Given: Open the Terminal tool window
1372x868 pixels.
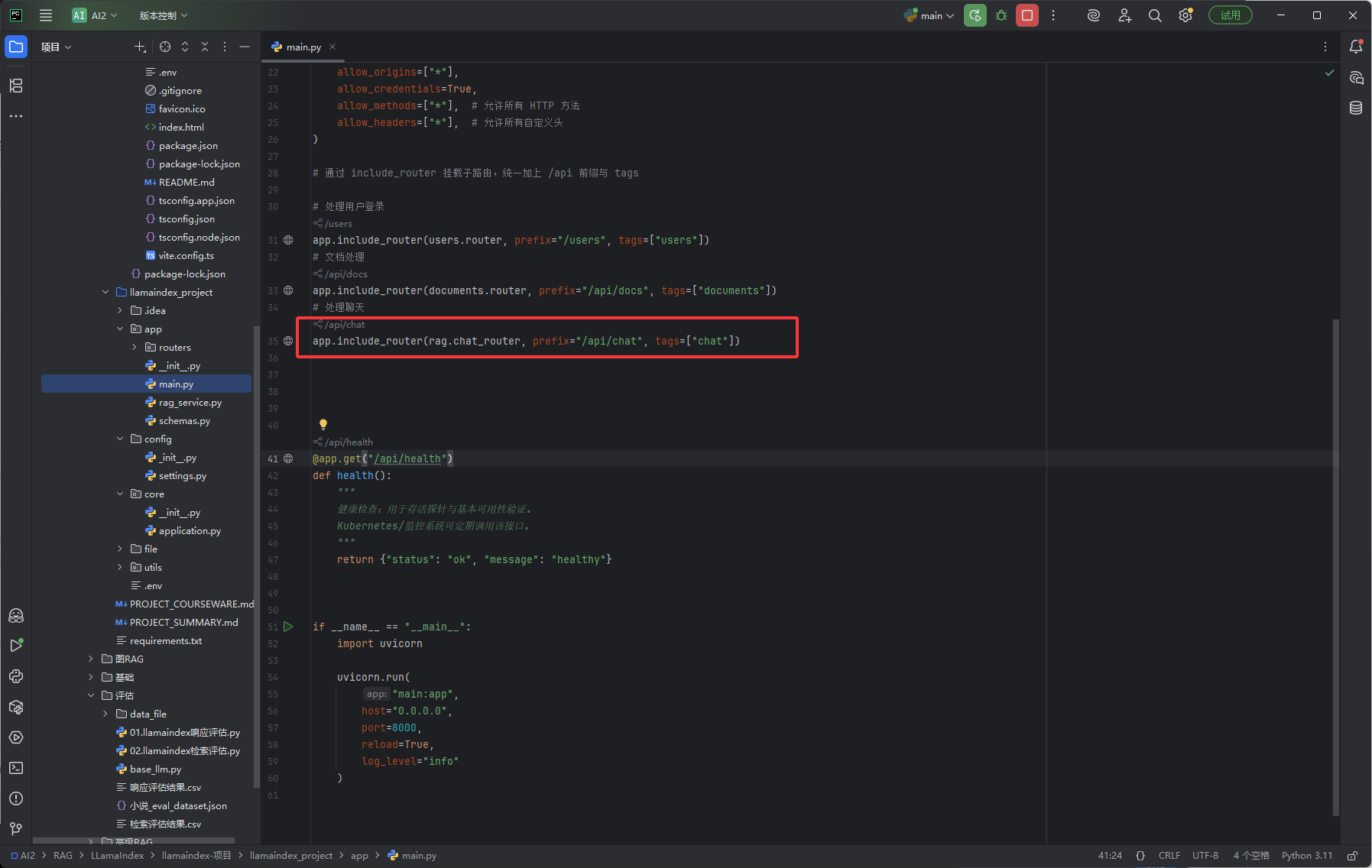Looking at the screenshot, I should point(16,768).
